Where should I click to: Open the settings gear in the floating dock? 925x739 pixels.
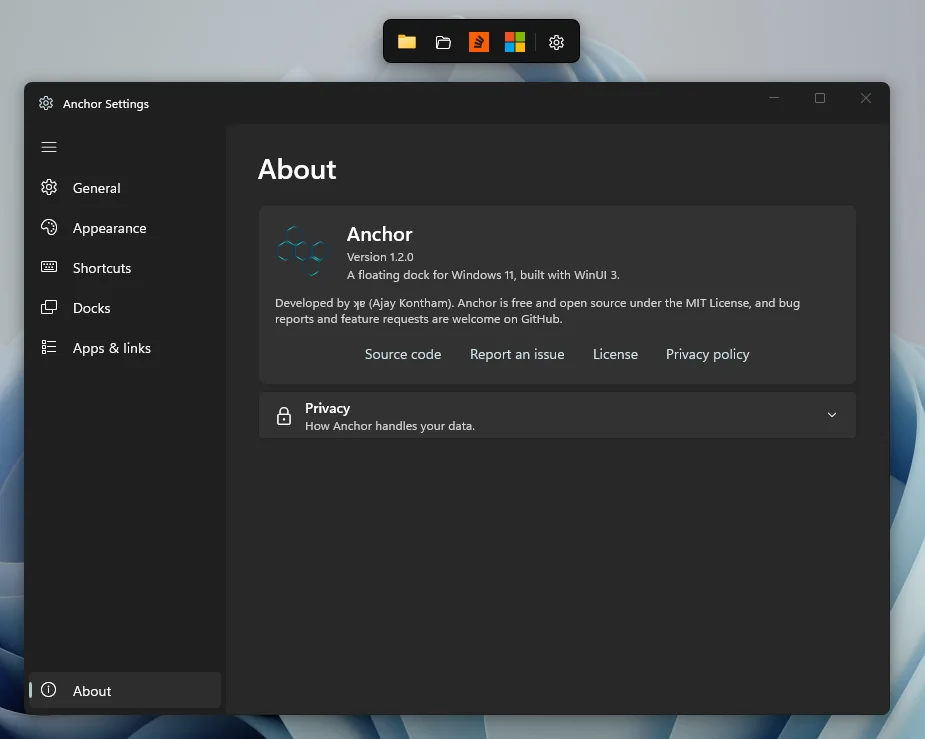click(x=556, y=42)
